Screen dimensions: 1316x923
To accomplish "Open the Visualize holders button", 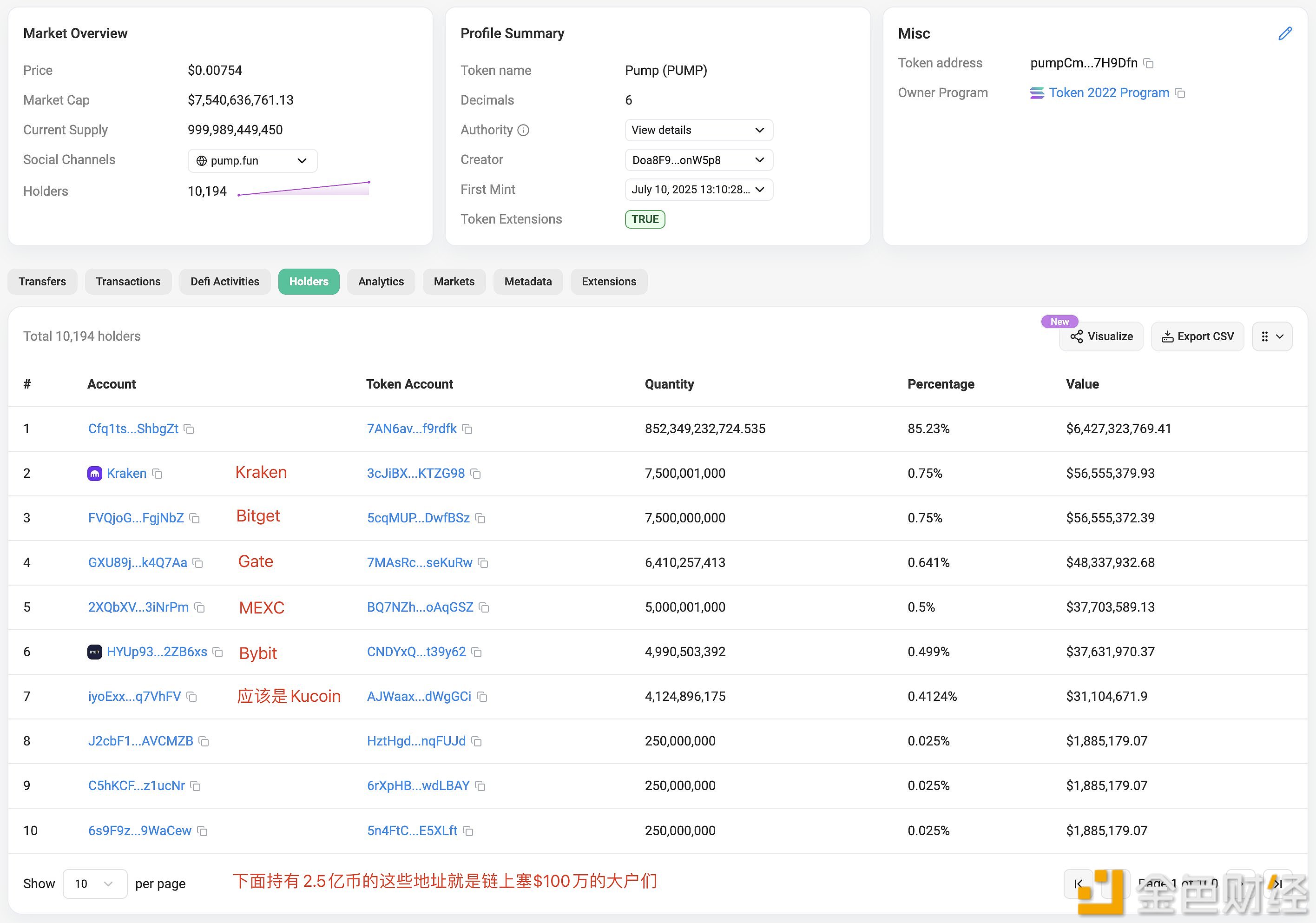I will 1101,337.
